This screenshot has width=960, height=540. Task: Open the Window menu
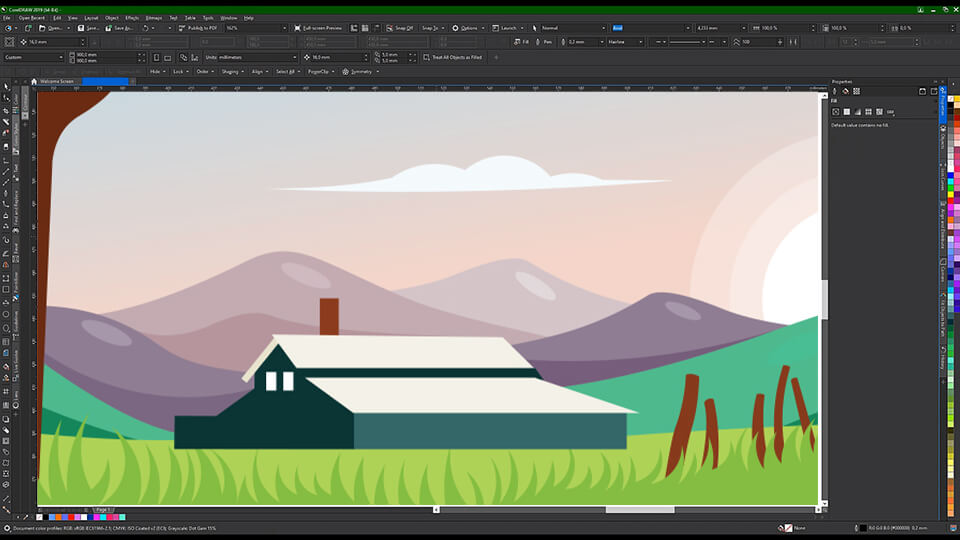(x=228, y=18)
